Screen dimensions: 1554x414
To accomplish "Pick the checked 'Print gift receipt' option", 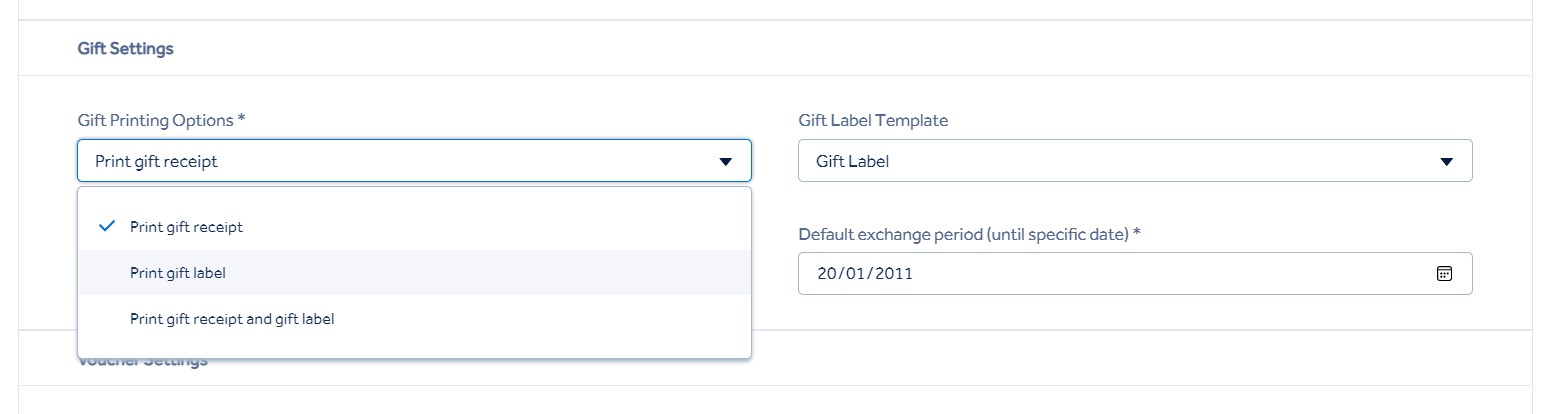I will tap(414, 227).
